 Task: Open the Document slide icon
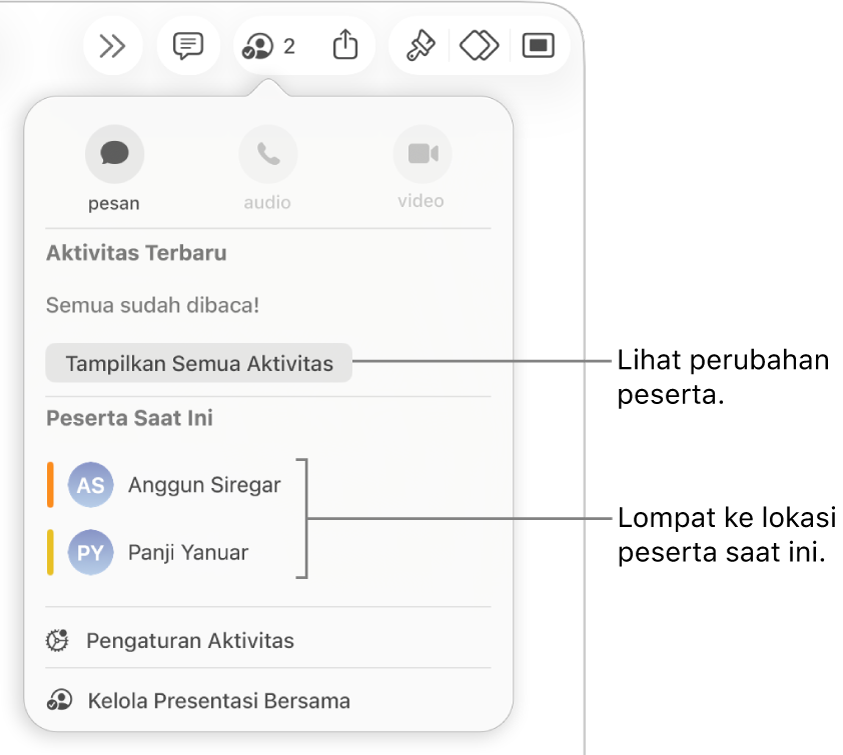(x=538, y=46)
